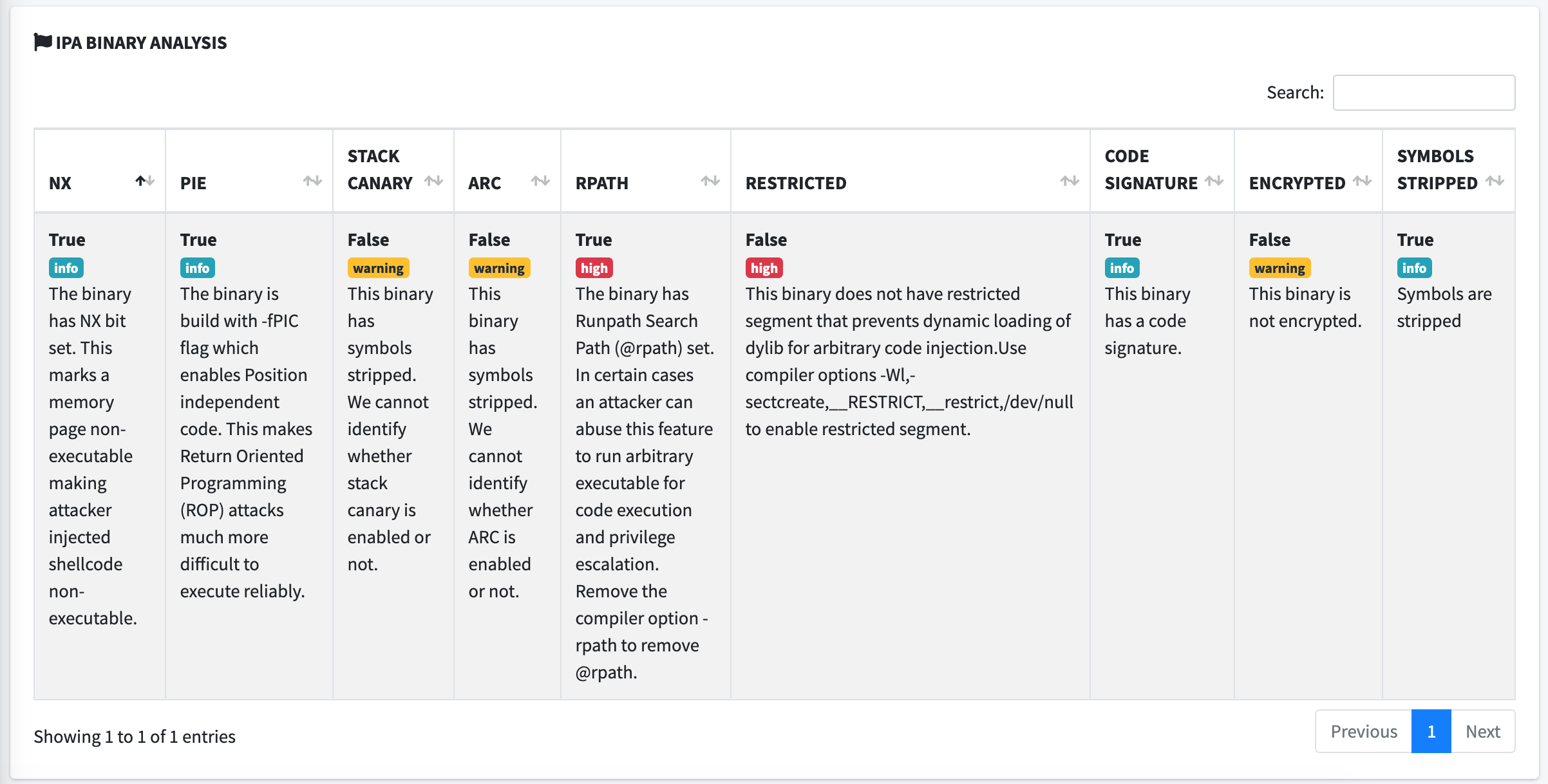Click the warning badge under Stack Canary
Screen dimensions: 1548x784
(x=378, y=268)
